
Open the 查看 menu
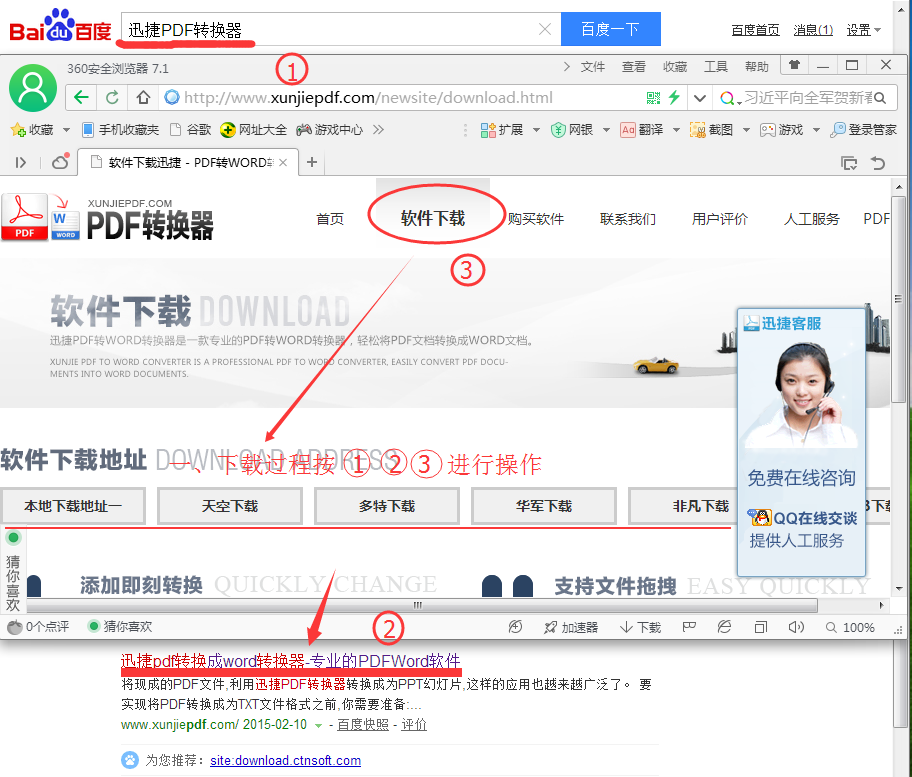point(633,67)
